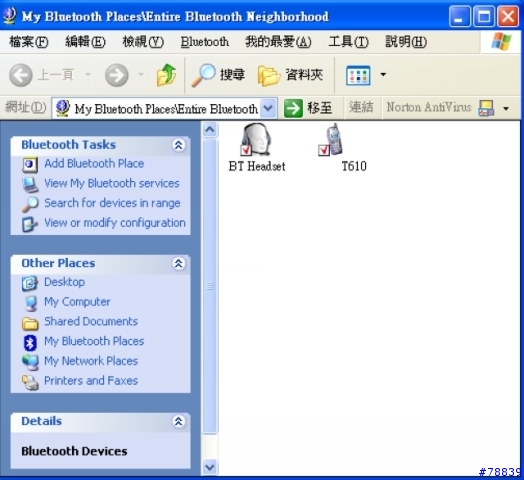Click the Bluetooth Devices details text
Image resolution: width=524 pixels, height=480 pixels.
[x=74, y=451]
